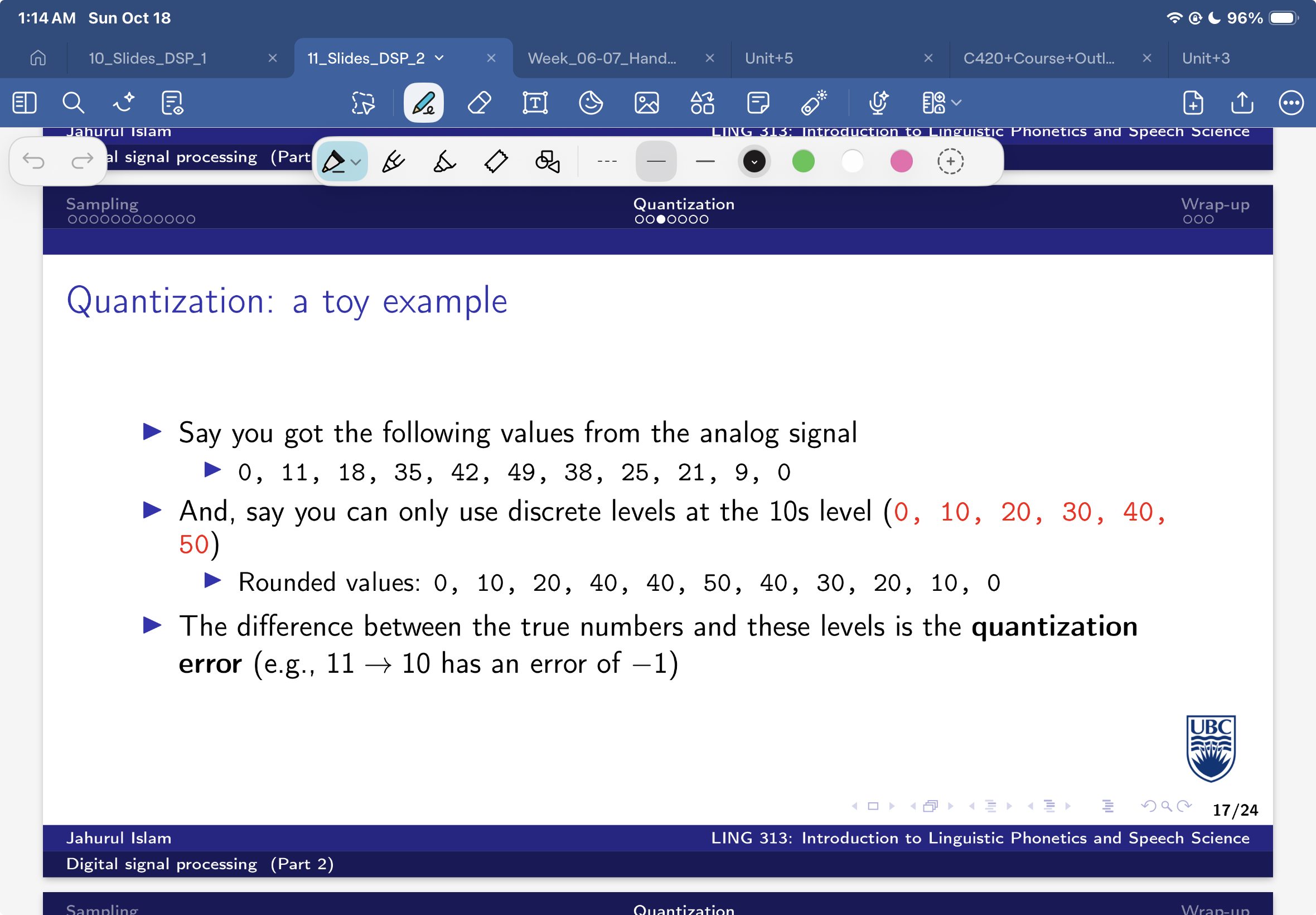Screen dimensions: 1316x915
Task: Toggle the Pen writing tool off
Action: 423,103
